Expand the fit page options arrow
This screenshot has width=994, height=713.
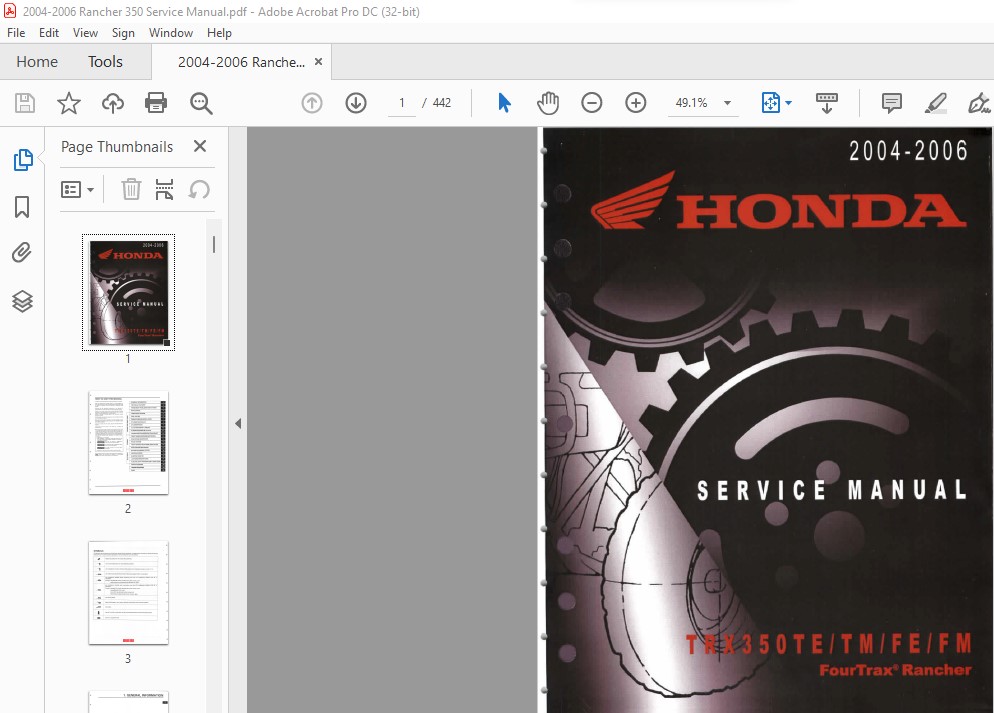pos(789,103)
